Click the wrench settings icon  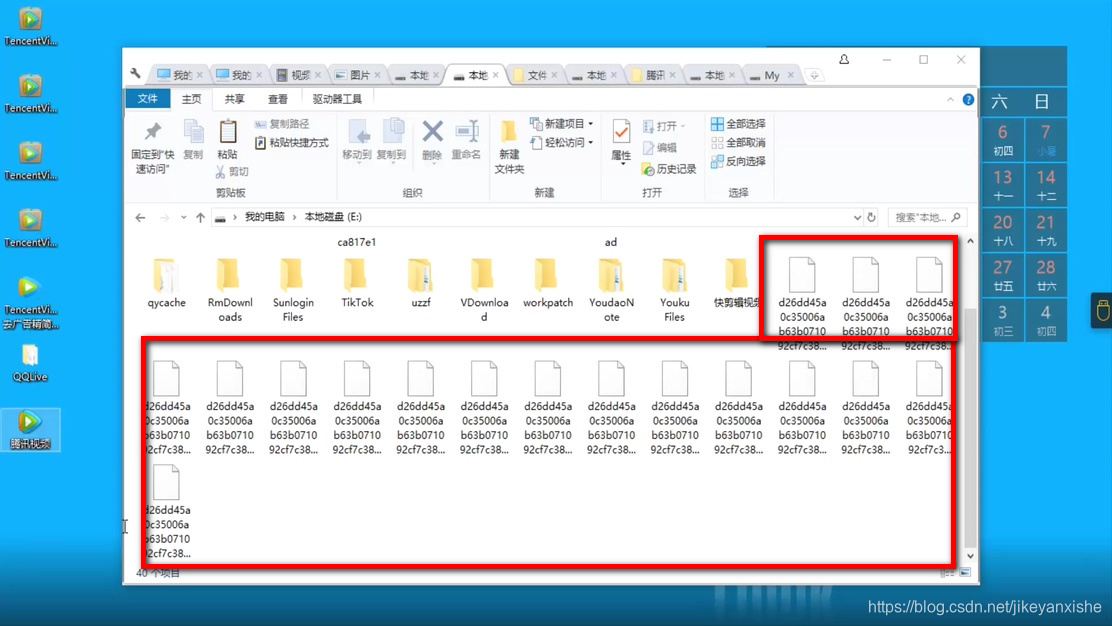coord(135,72)
